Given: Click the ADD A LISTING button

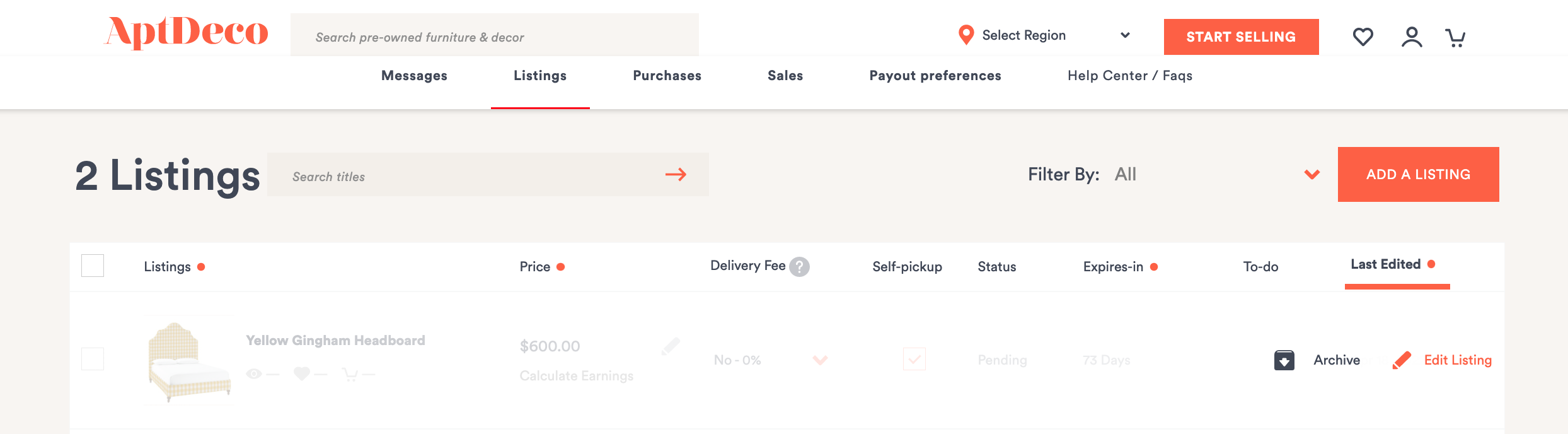Looking at the screenshot, I should click(1418, 175).
